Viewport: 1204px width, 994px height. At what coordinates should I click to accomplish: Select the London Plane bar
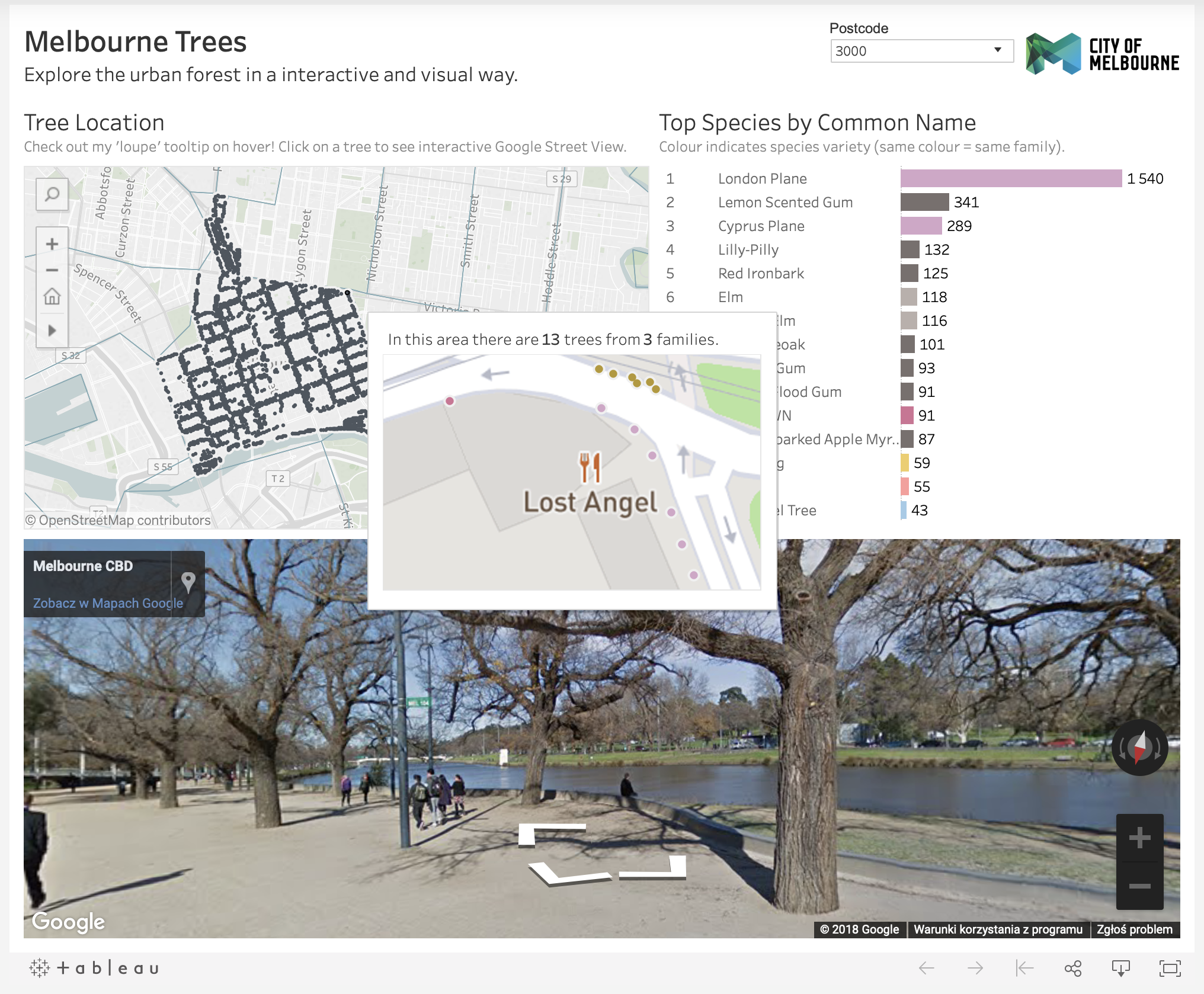click(x=1011, y=178)
